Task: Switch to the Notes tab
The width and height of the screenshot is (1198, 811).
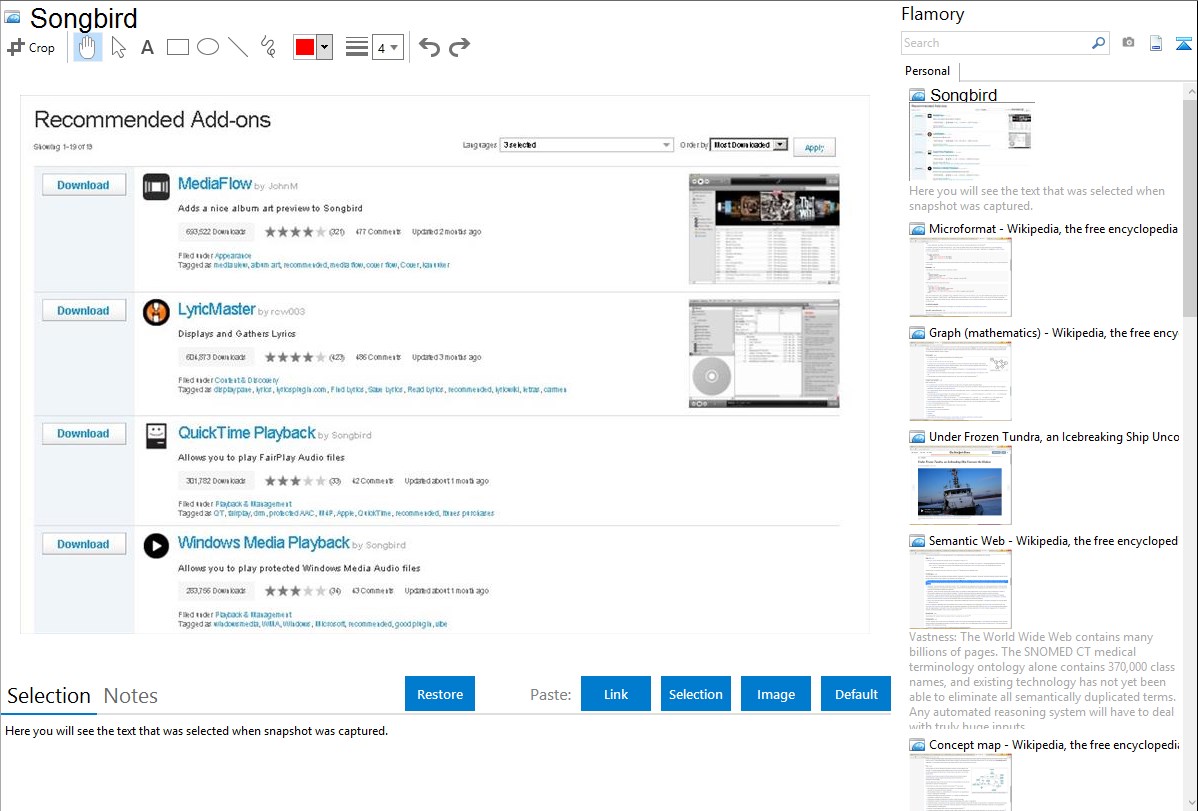Action: [x=131, y=696]
